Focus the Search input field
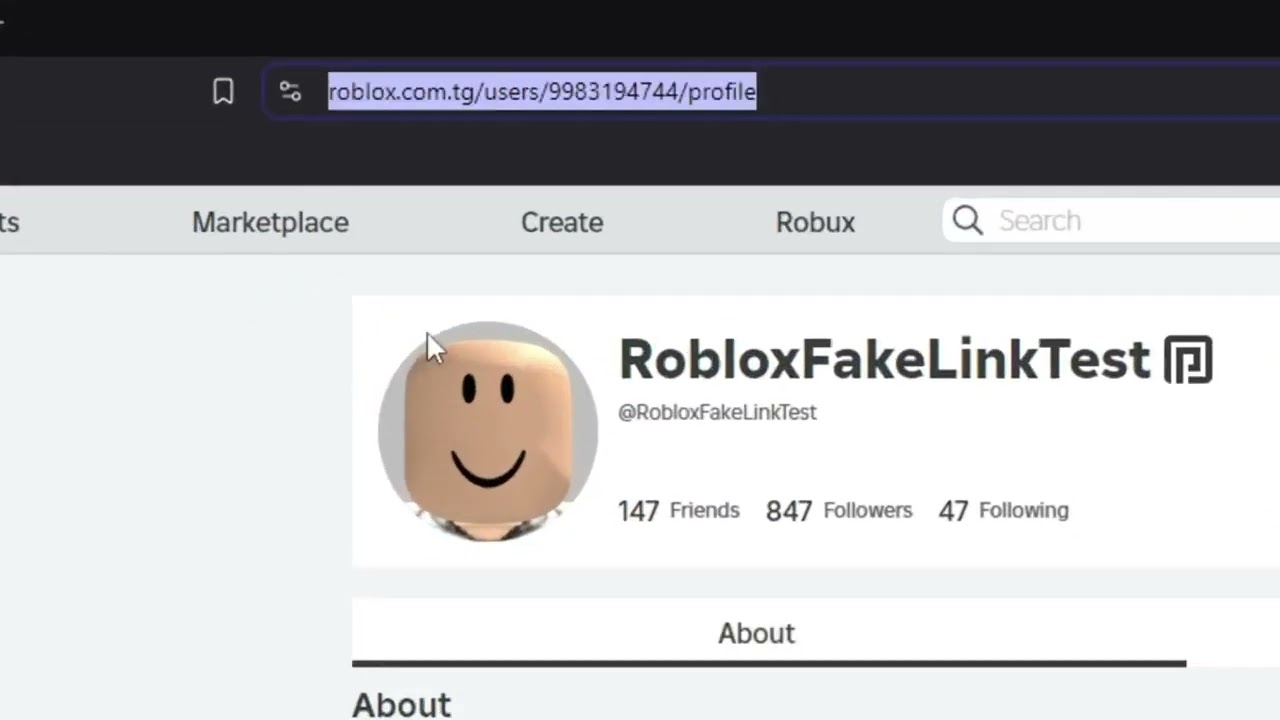The width and height of the screenshot is (1280, 720). coord(1111,221)
